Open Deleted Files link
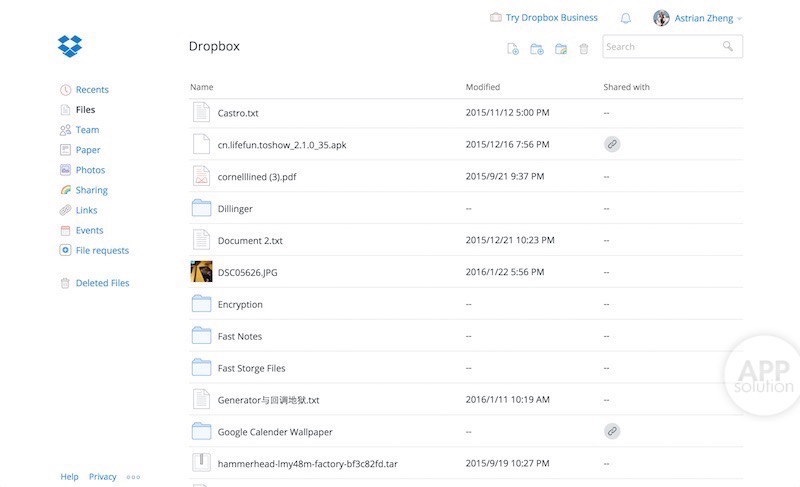The width and height of the screenshot is (800, 487). (x=103, y=283)
